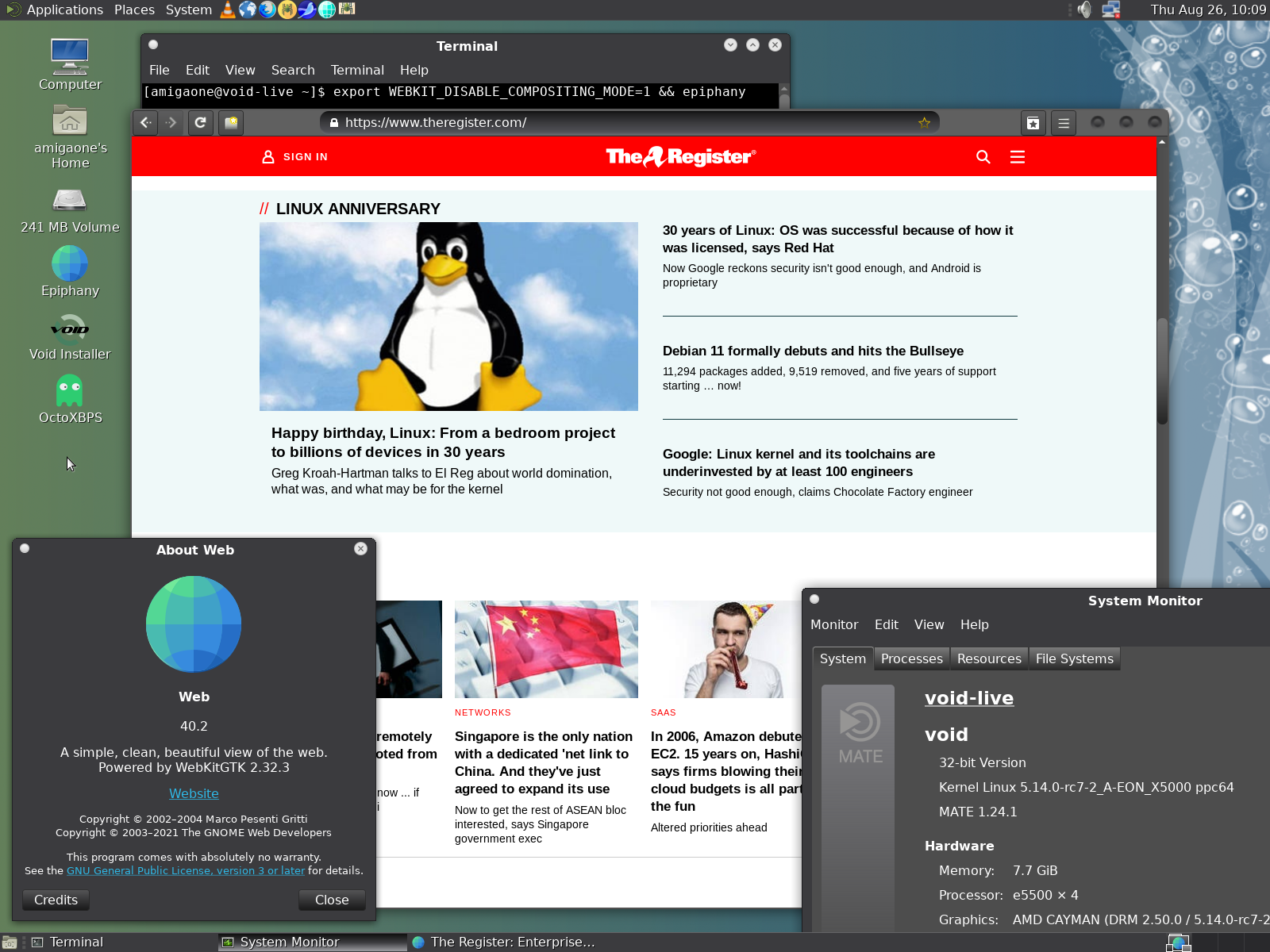Open the Monitor menu in System Monitor
Viewport: 1270px width, 952px height.
834,624
